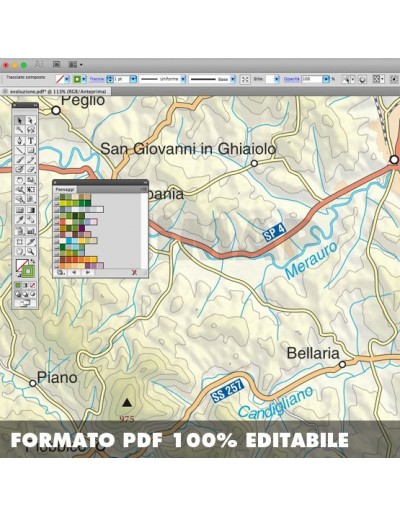Screen dimensions: 400x517
Task: Select the Blob Brush tool
Action: tap(20, 169)
